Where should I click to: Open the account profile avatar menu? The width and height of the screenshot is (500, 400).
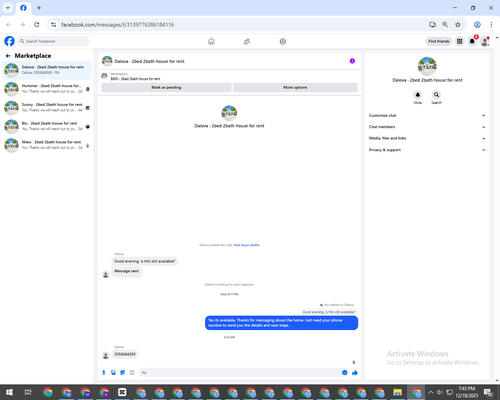coord(485,41)
